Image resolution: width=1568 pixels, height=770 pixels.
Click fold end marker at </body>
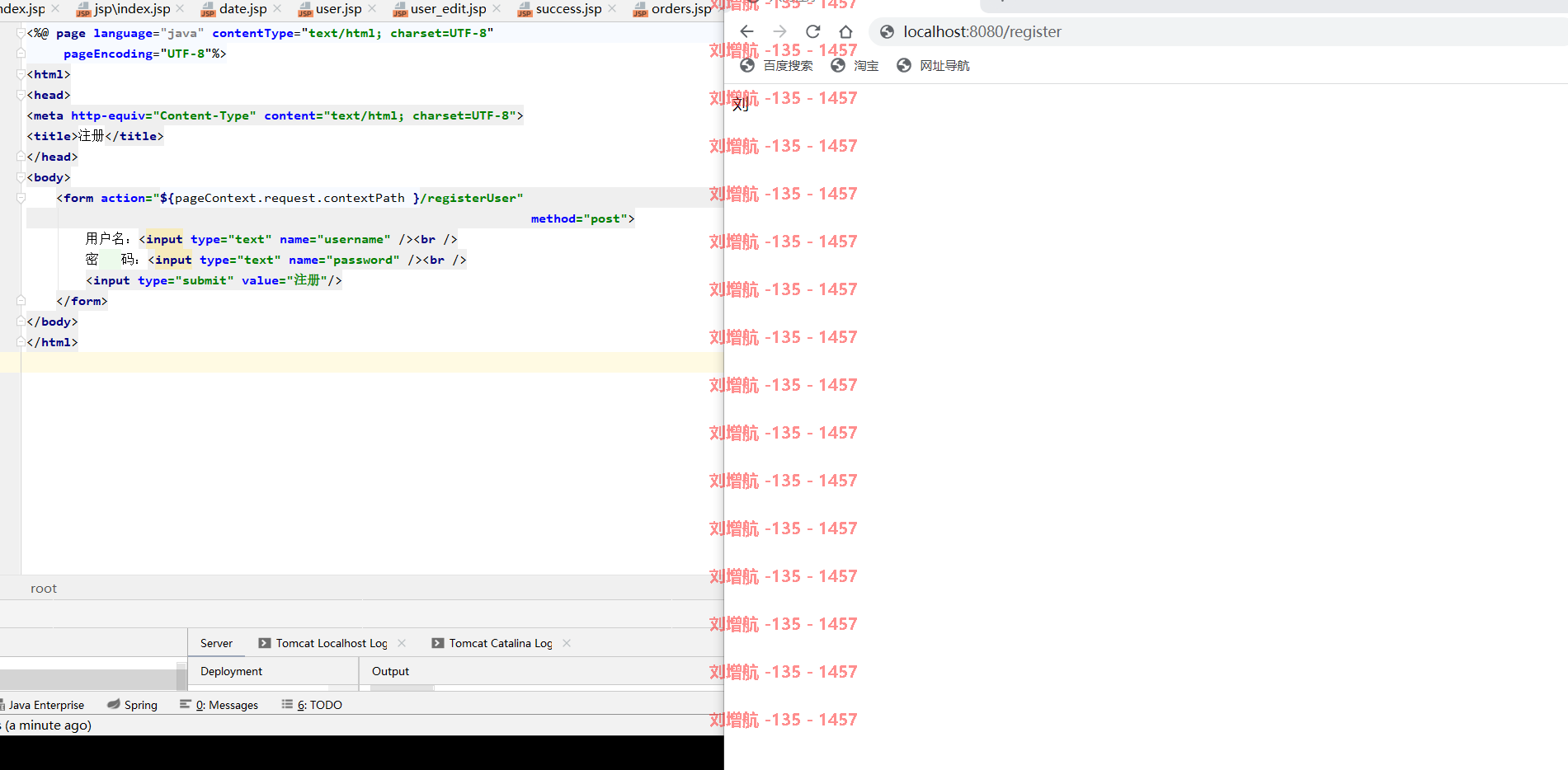tap(21, 322)
